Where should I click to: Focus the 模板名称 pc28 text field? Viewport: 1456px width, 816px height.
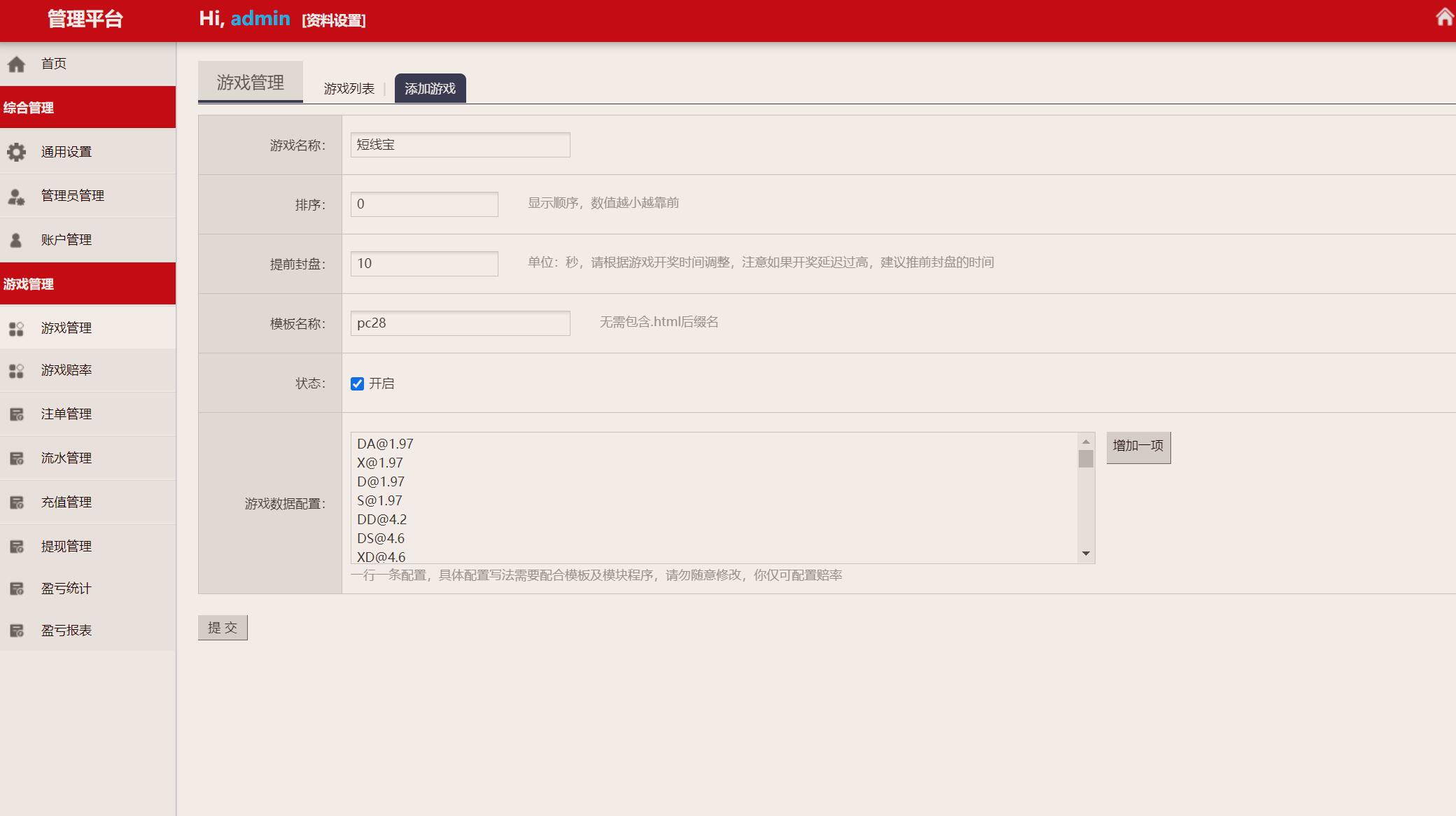coord(460,323)
